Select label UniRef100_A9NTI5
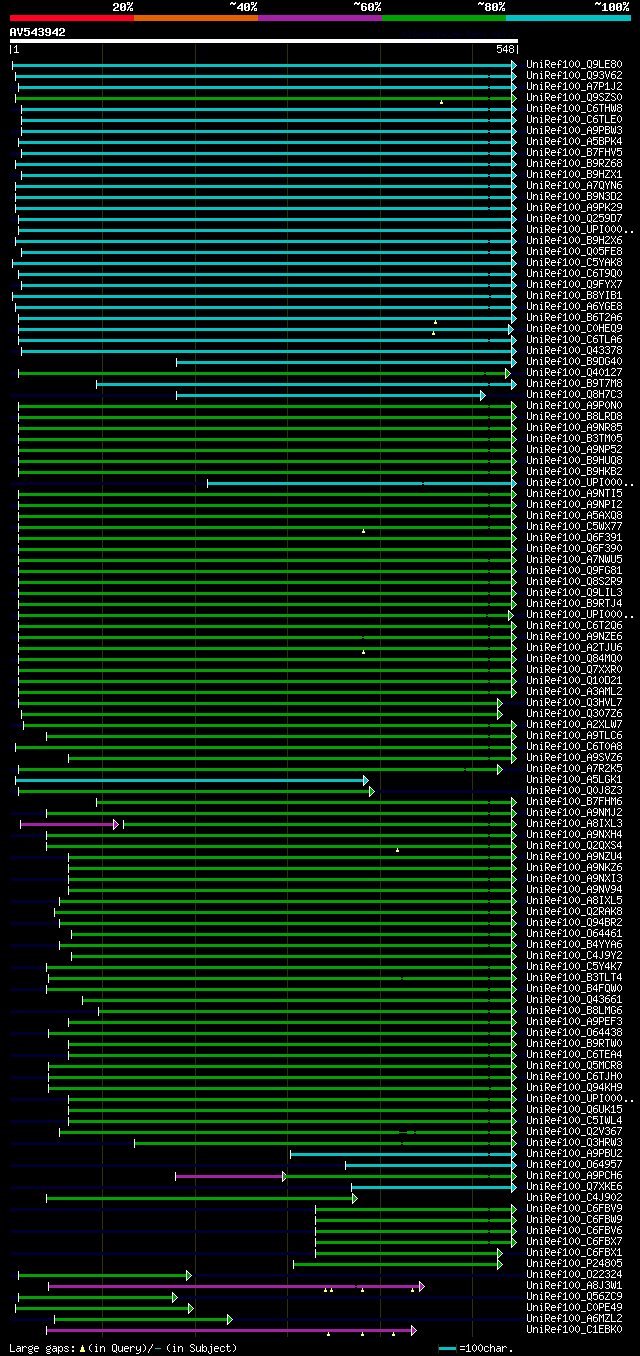This screenshot has width=640, height=1356. point(574,494)
